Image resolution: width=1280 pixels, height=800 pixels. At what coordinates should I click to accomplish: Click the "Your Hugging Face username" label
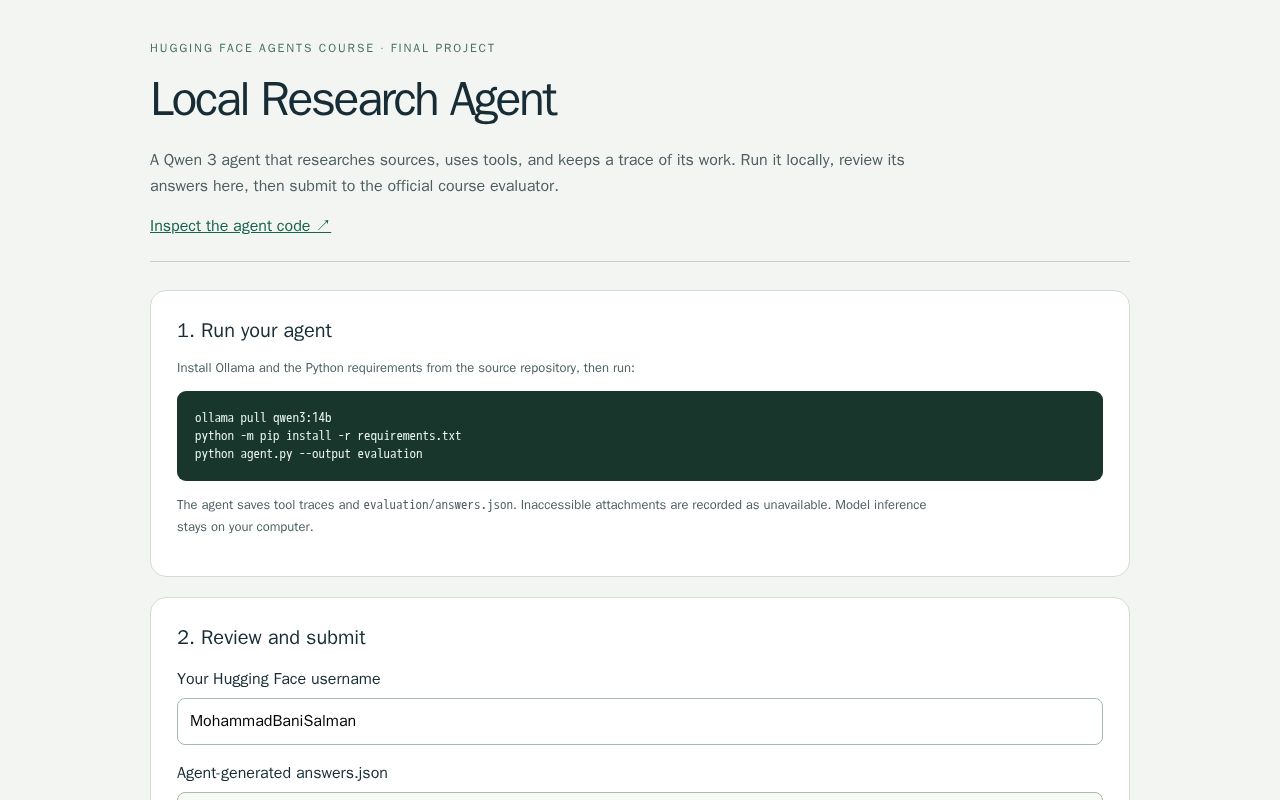tap(279, 679)
